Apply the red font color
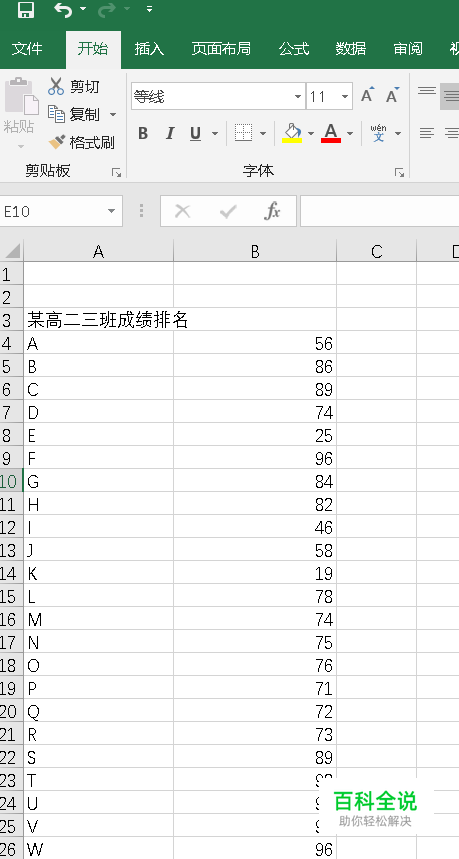This screenshot has width=459, height=859. (331, 133)
